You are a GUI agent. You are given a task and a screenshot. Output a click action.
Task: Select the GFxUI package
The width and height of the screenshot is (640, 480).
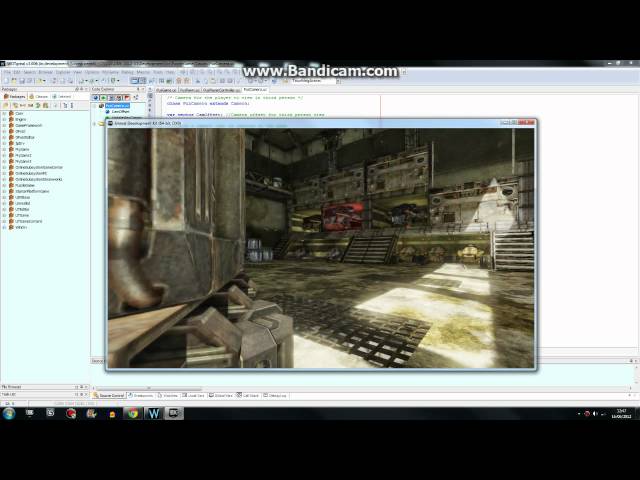pos(20,131)
